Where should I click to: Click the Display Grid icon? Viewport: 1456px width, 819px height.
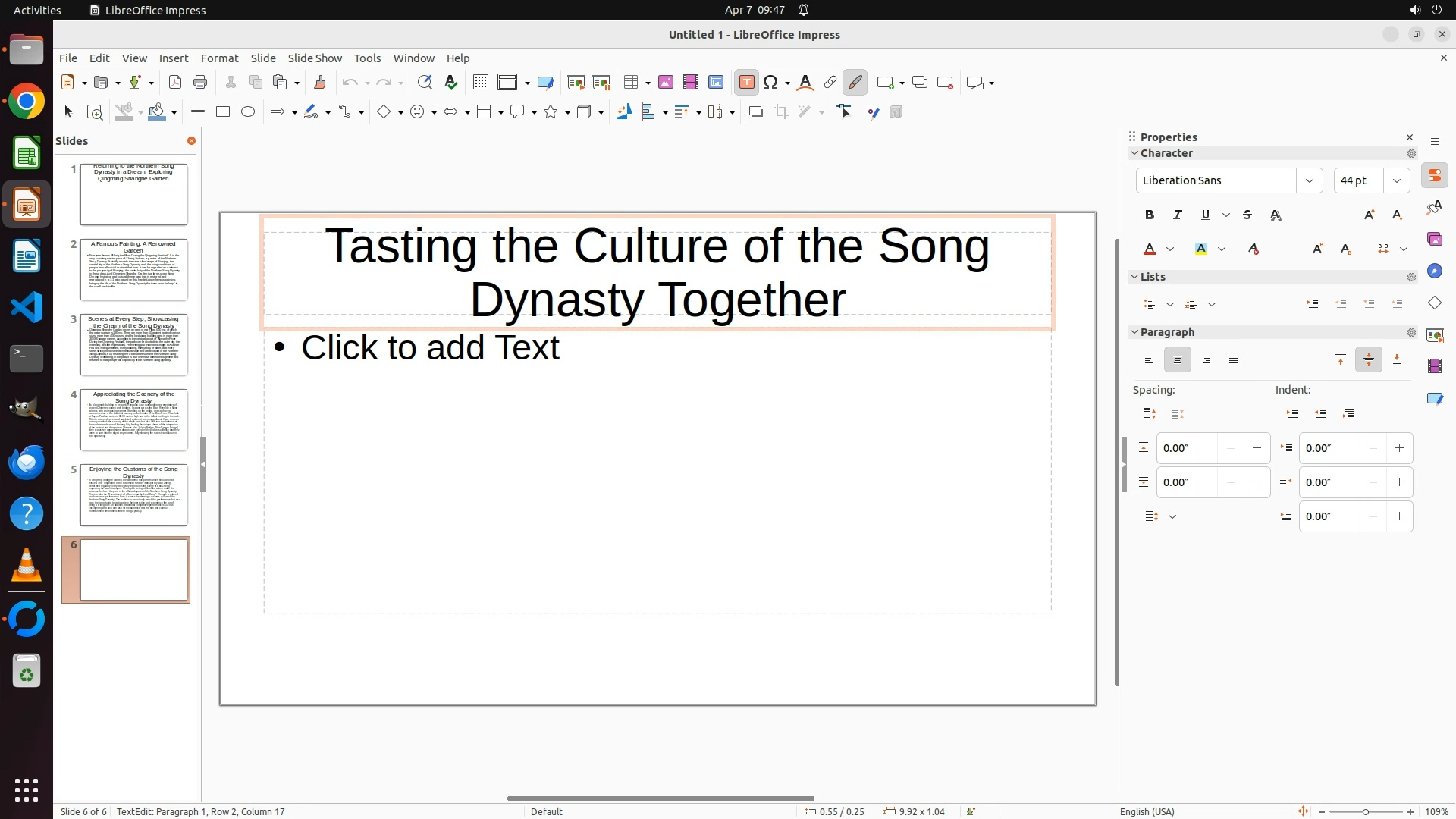coord(480,83)
